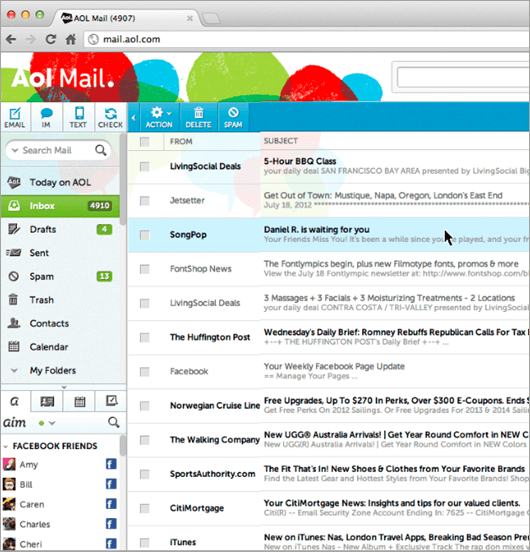The image size is (530, 552).
Task: Click the top search box in banner
Action: [x=463, y=77]
